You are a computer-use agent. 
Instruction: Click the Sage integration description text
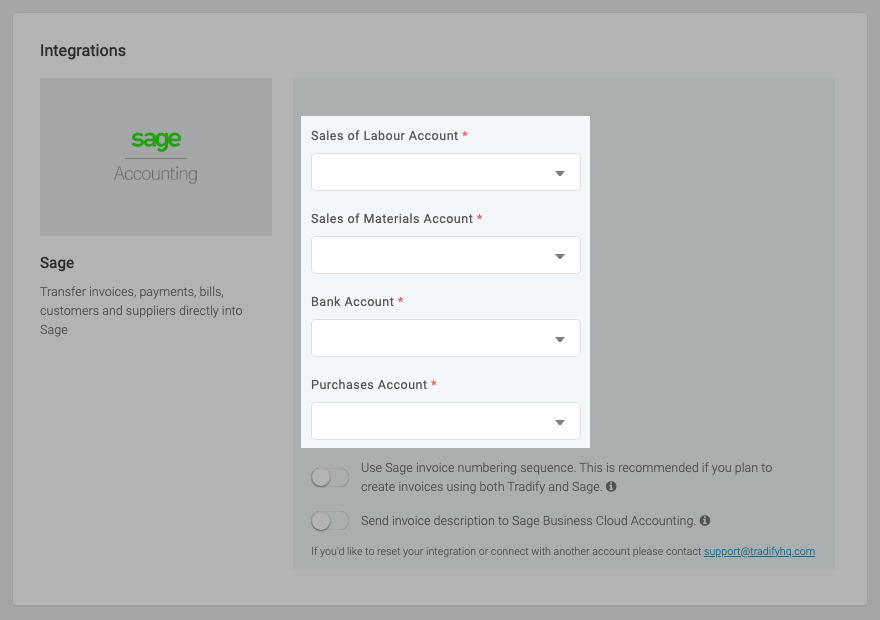coord(140,310)
